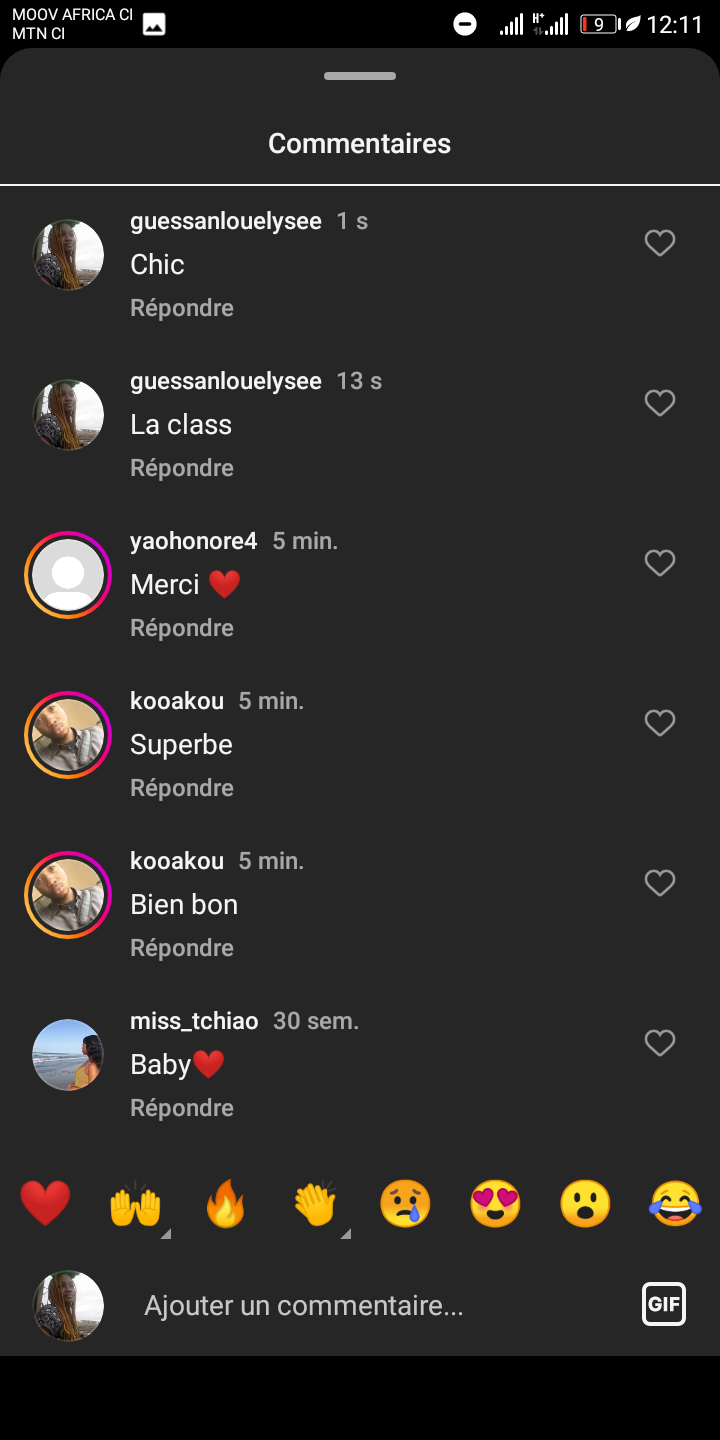The height and width of the screenshot is (1440, 720).
Task: Like the "La class" comment
Action: tap(660, 403)
